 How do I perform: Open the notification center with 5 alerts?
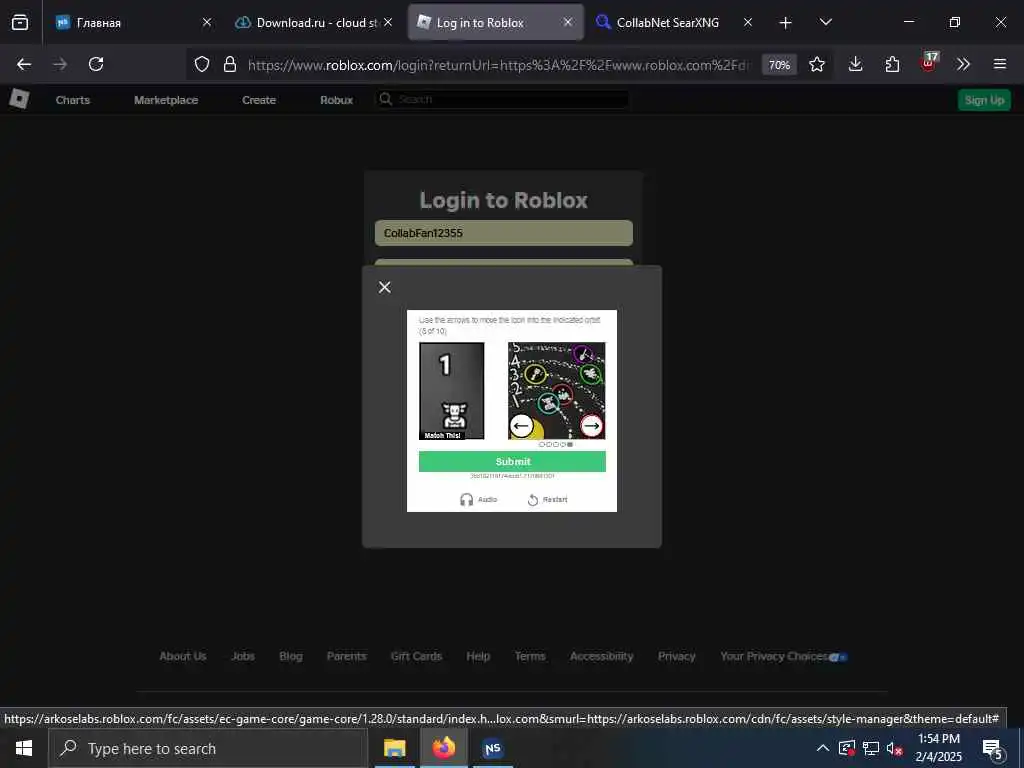tap(993, 749)
